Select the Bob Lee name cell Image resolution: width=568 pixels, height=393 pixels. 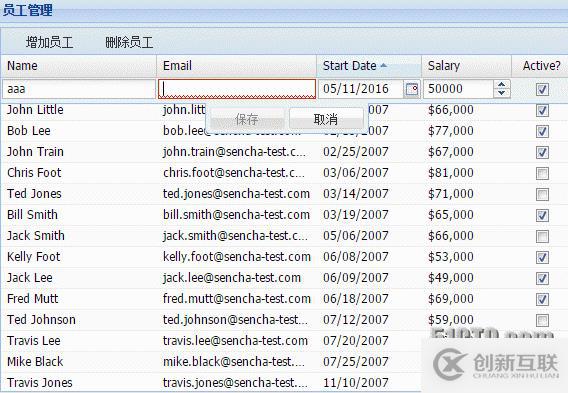(x=29, y=131)
